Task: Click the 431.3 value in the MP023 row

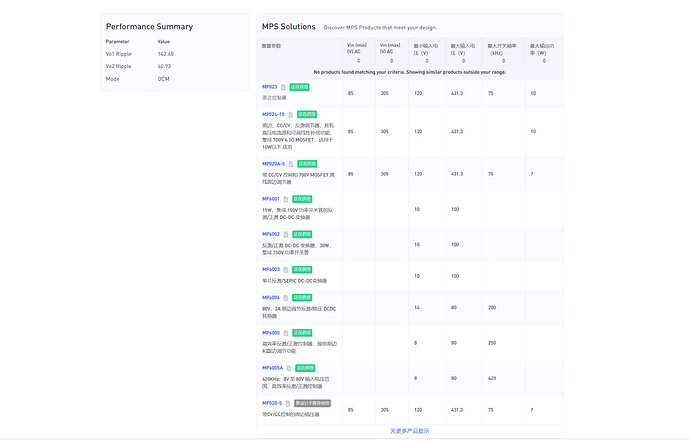Action: point(457,93)
